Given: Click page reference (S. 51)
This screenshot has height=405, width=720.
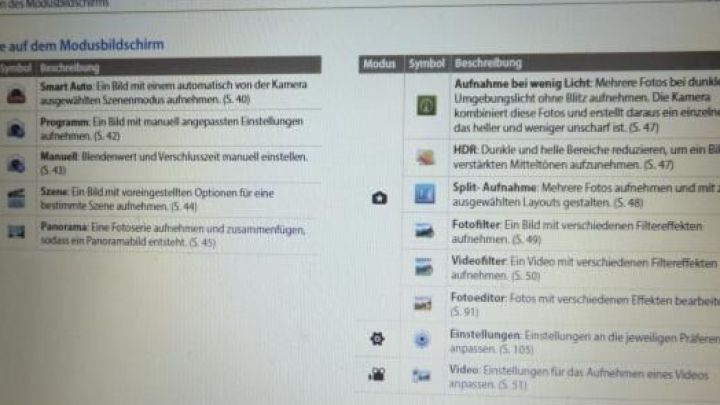Looking at the screenshot, I should pyautogui.click(x=512, y=384).
